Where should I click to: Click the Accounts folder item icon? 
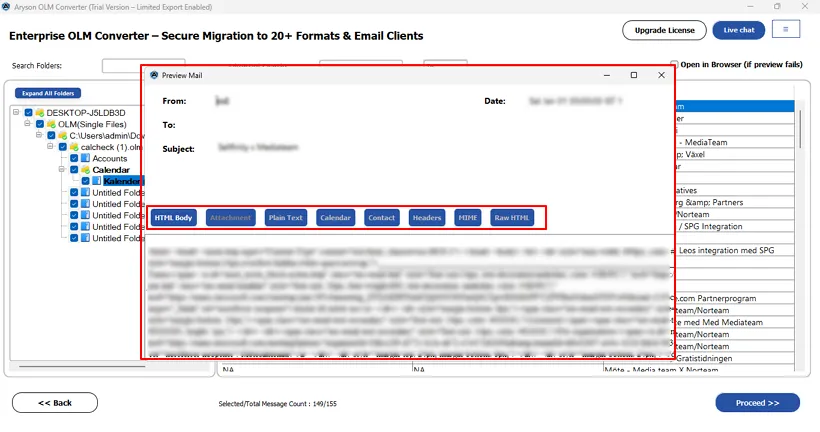coord(85,158)
